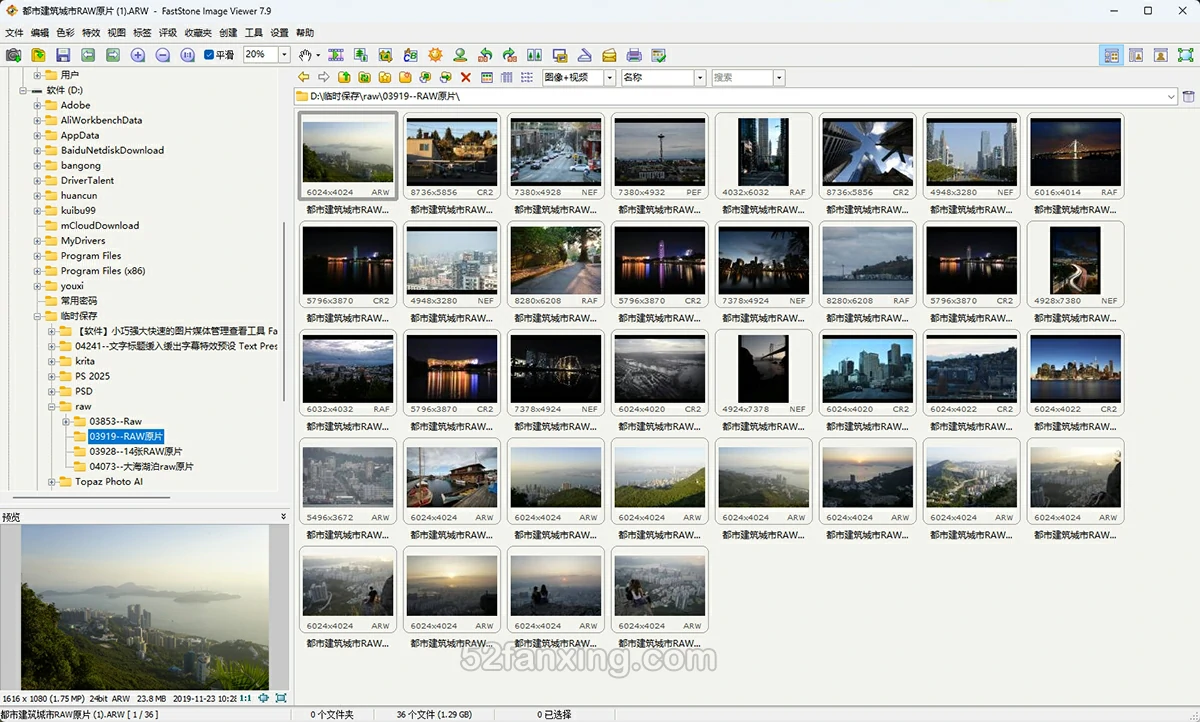1200x722 pixels.
Task: Toggle the browser view with folder tree layout
Action: coord(1111,55)
